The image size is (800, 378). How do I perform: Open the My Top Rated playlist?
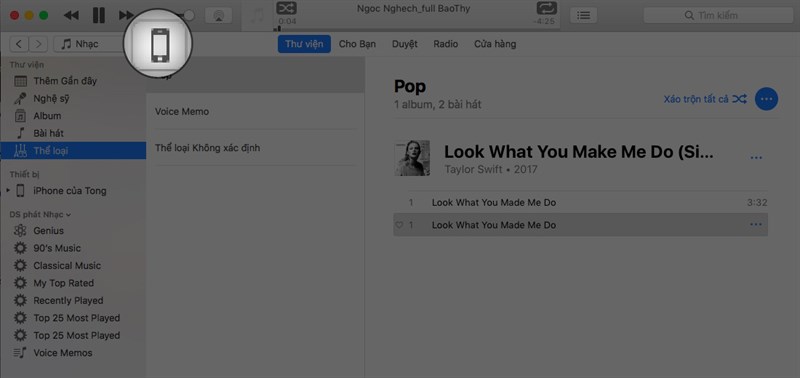coord(73,283)
